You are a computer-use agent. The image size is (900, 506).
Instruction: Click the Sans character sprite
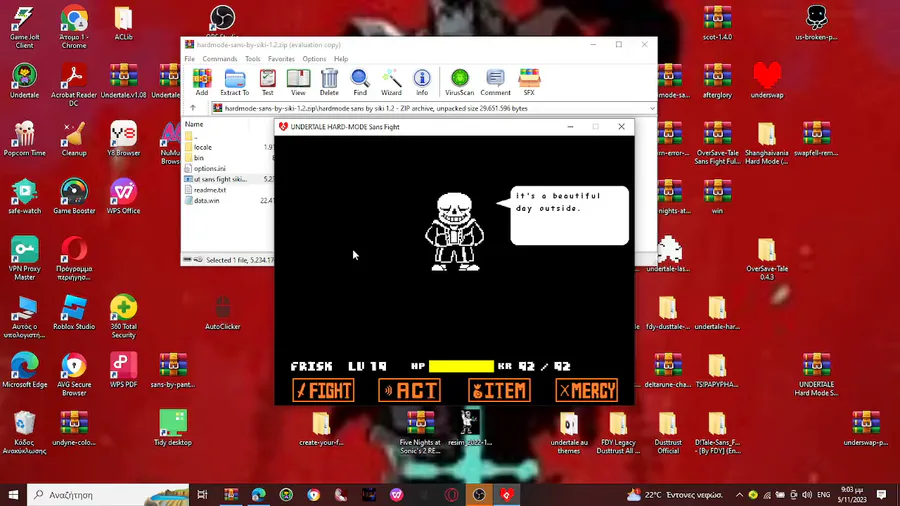point(455,232)
